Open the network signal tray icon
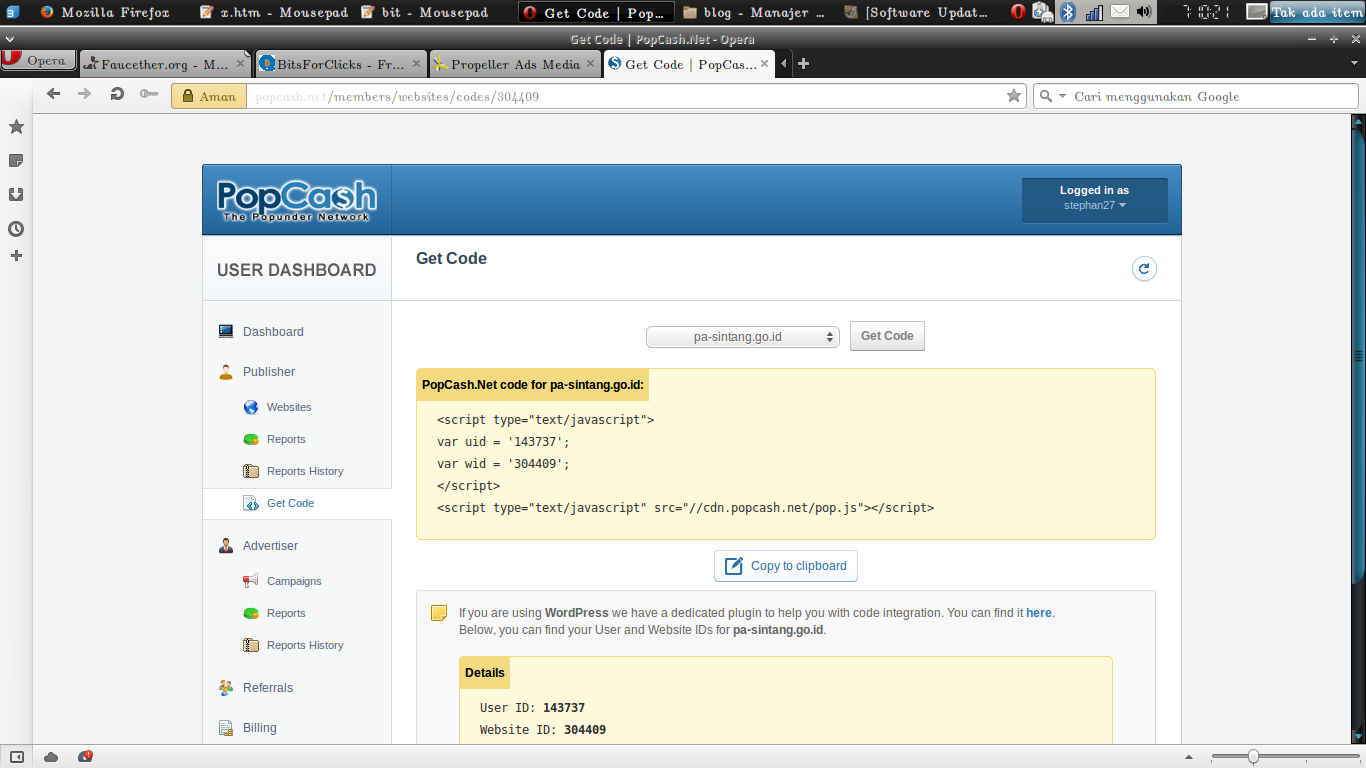The height and width of the screenshot is (768, 1366). click(x=1094, y=12)
